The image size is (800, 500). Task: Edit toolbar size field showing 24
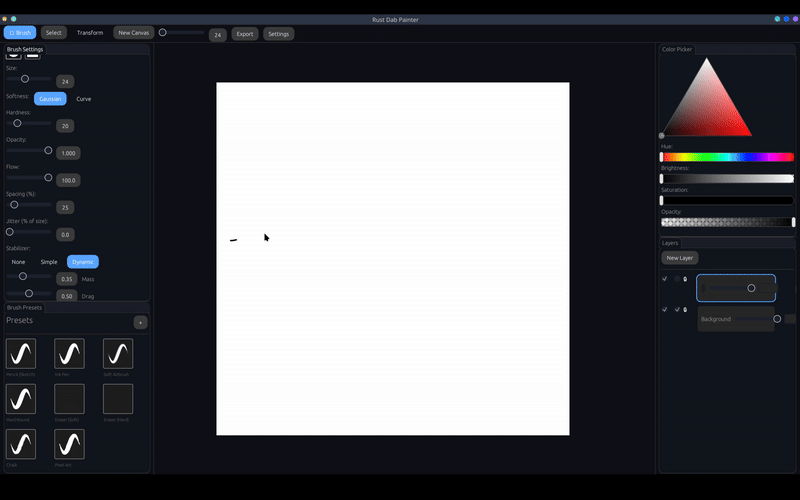(217, 35)
